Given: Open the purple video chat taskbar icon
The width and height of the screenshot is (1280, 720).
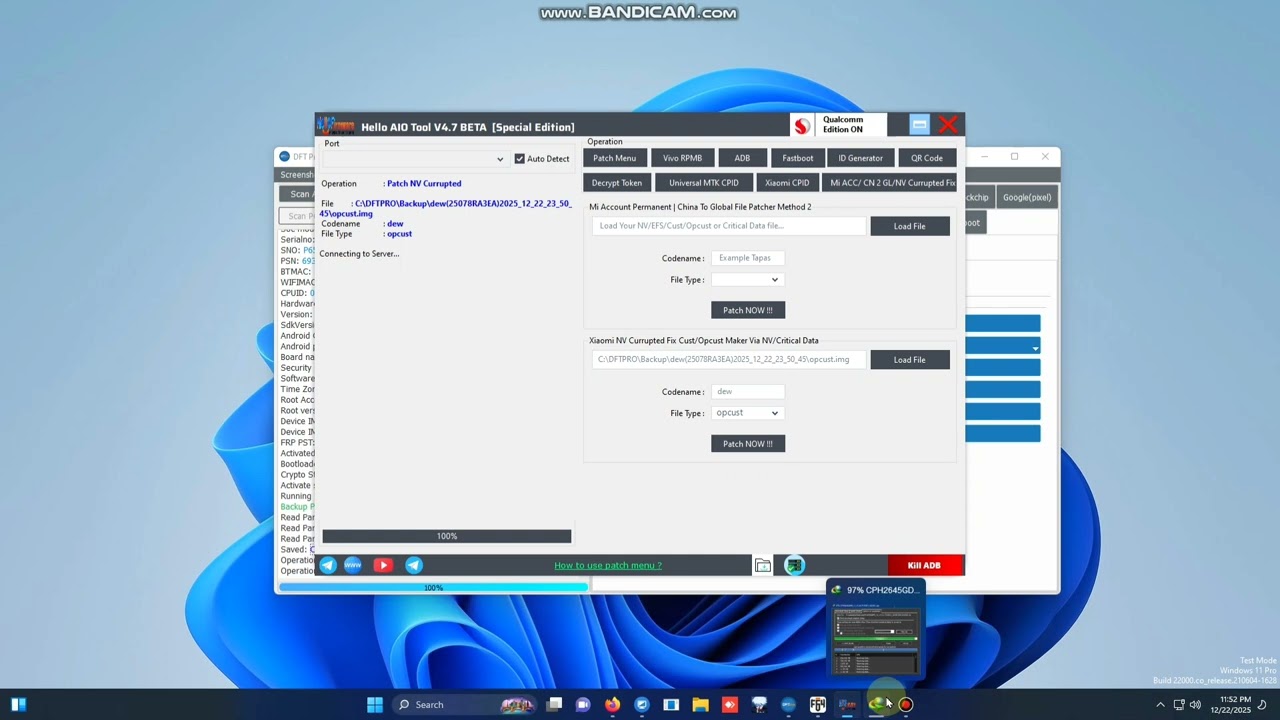Looking at the screenshot, I should [x=583, y=704].
